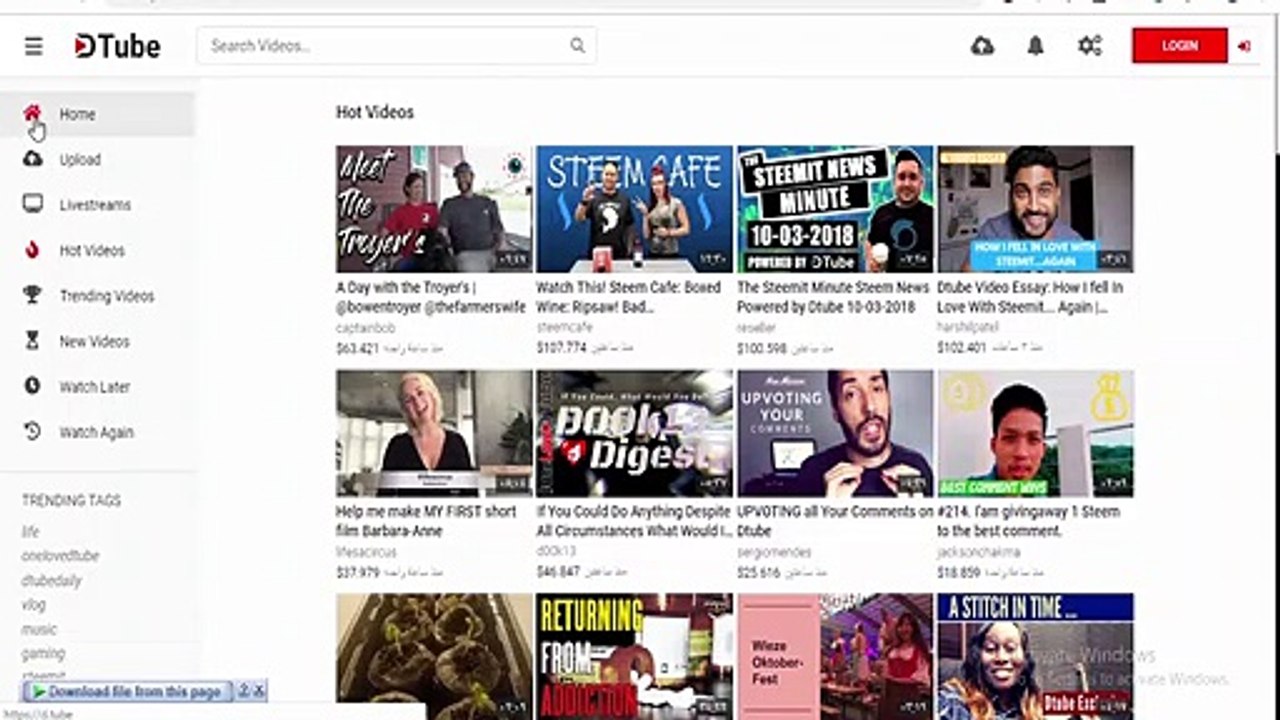Close the download bar with X
This screenshot has width=1280, height=720.
click(x=259, y=691)
